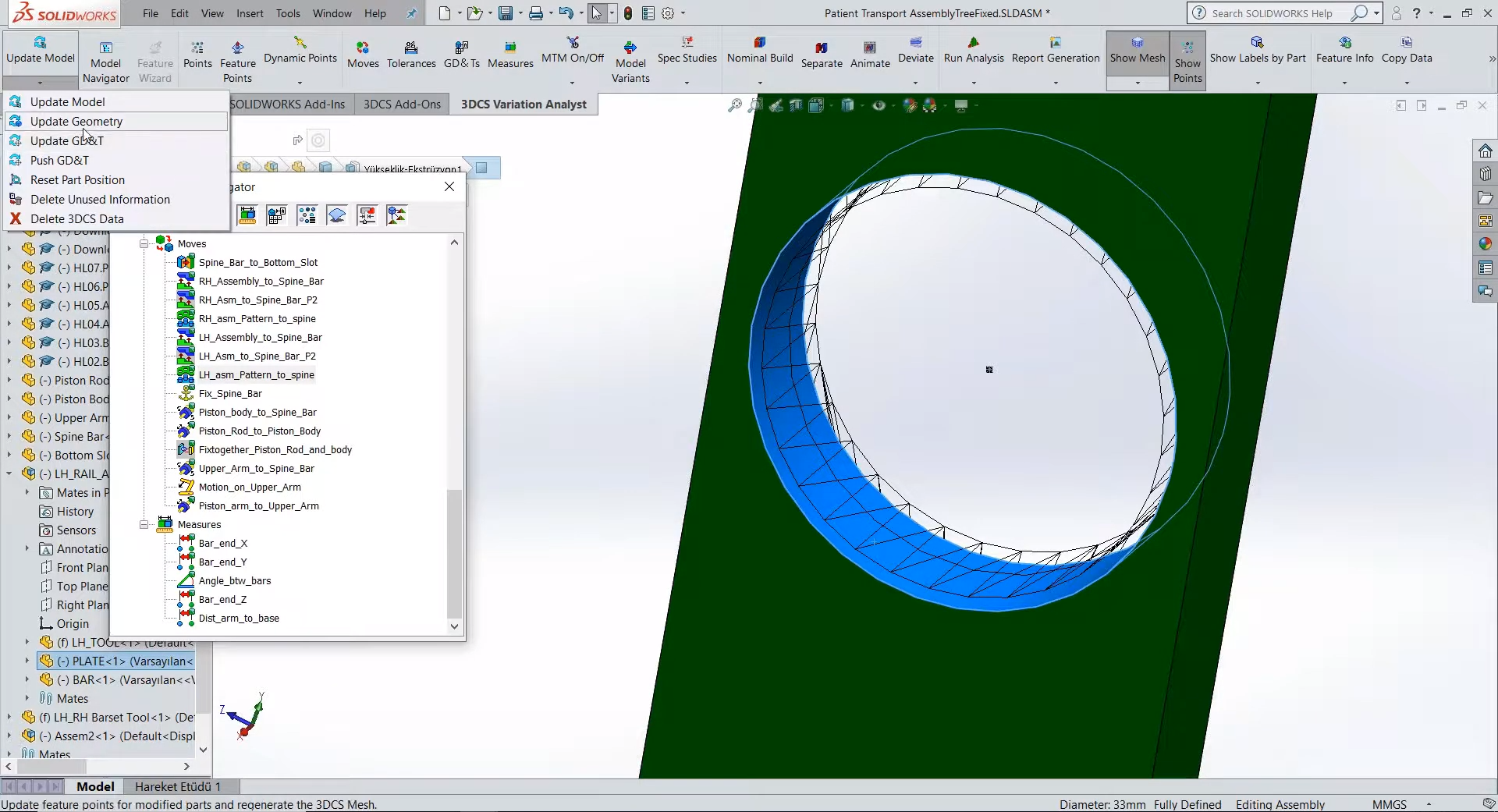
Task: Open the Animate tool
Action: (x=871, y=54)
